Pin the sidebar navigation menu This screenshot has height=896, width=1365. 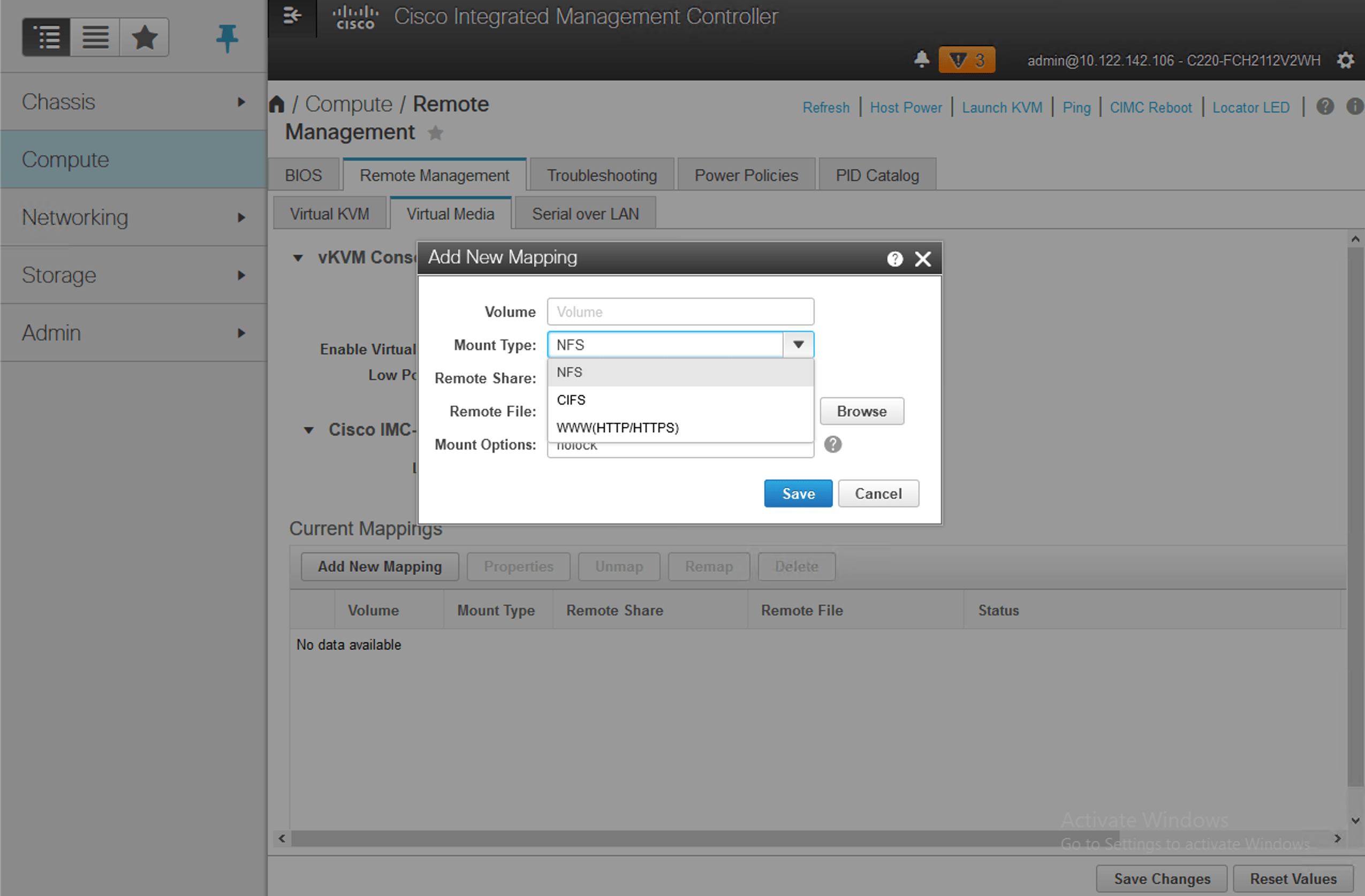[x=227, y=37]
